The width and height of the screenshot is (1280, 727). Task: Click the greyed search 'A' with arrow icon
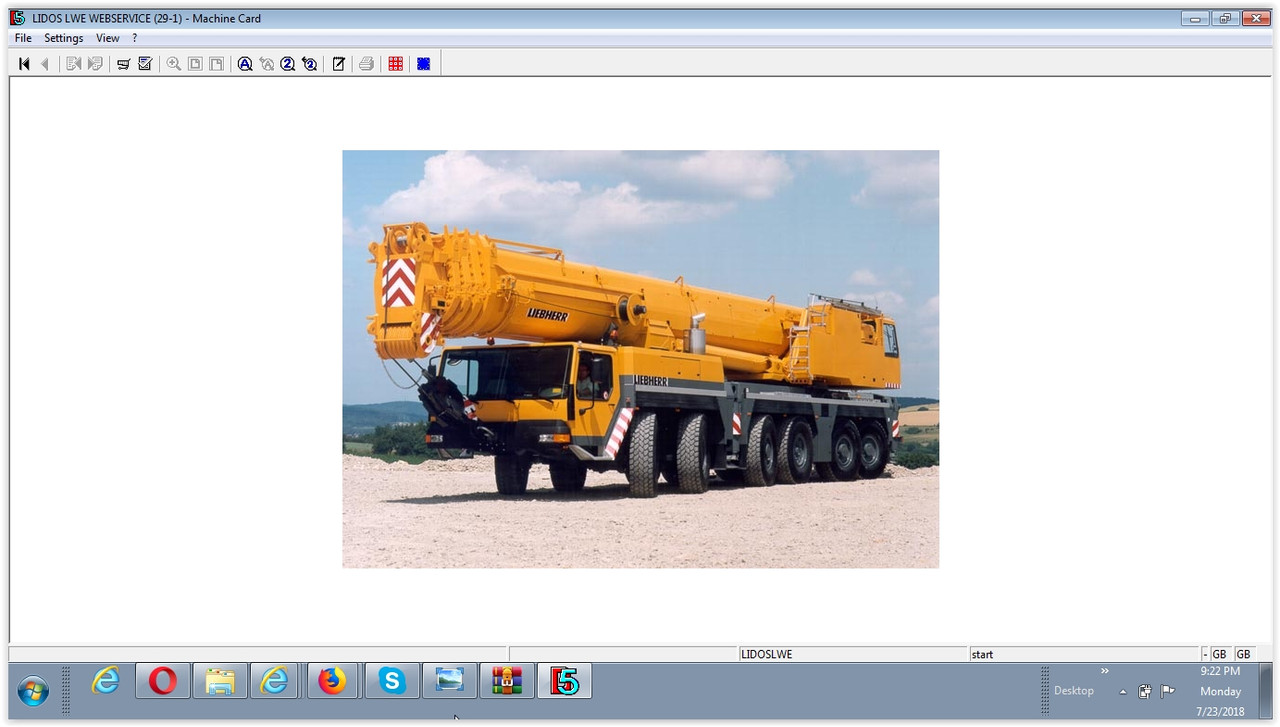[x=266, y=64]
